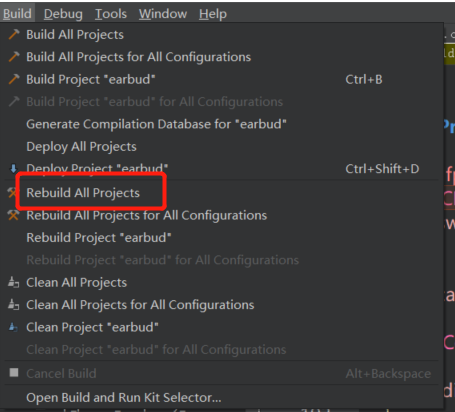The image size is (455, 412).
Task: Click crossed-tools icon for Rebuild All Configurations
Action: coord(13,215)
